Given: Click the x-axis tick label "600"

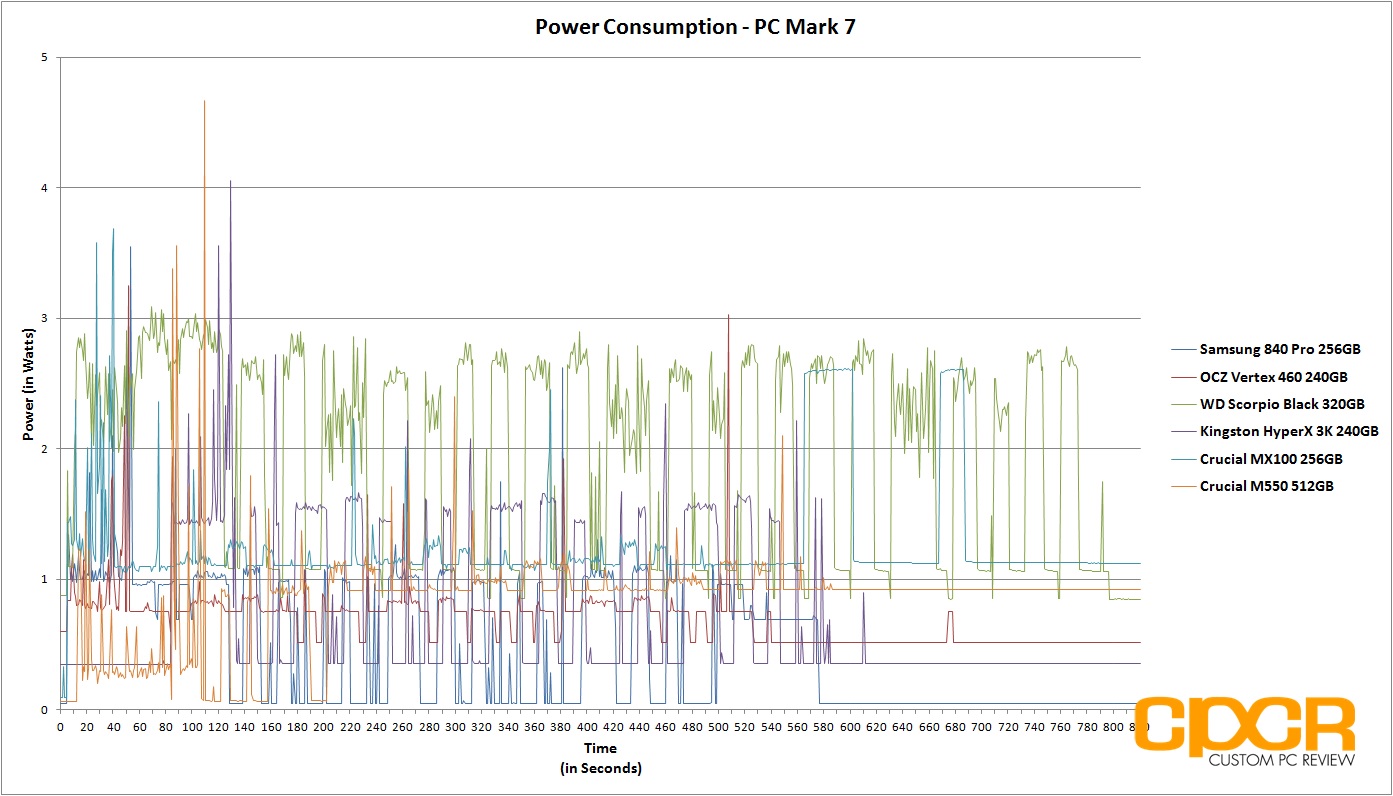Looking at the screenshot, I should (850, 727).
